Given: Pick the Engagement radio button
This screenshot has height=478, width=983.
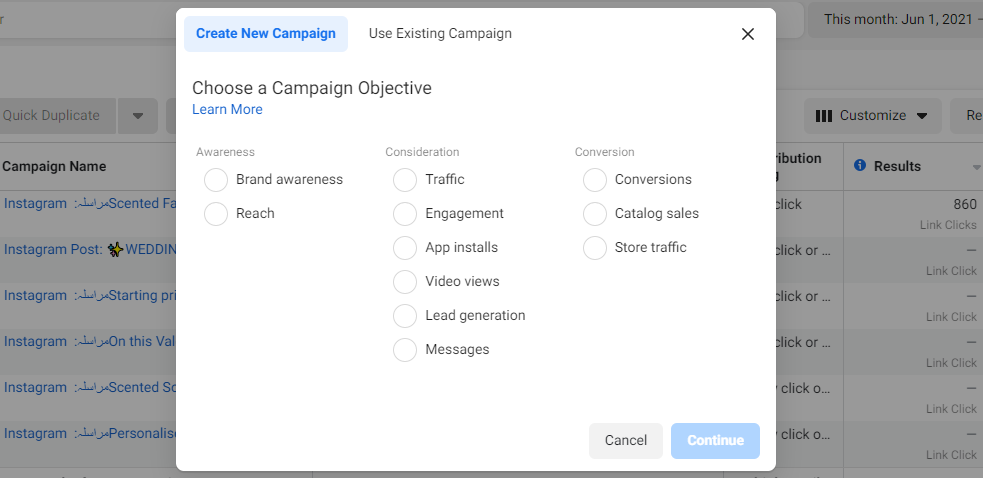Looking at the screenshot, I should [405, 213].
